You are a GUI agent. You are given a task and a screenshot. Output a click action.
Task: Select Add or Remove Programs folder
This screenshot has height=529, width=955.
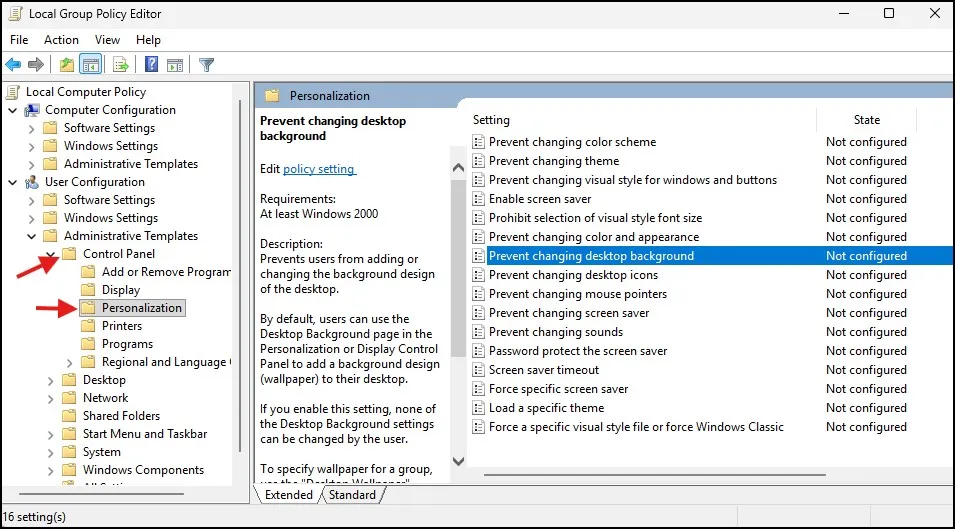point(166,272)
